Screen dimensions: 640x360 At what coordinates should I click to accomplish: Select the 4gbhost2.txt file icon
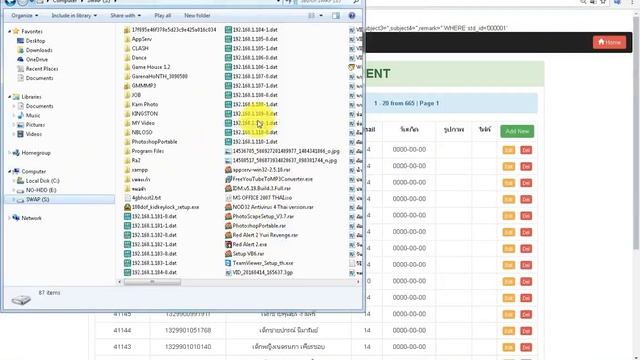pyautogui.click(x=127, y=198)
